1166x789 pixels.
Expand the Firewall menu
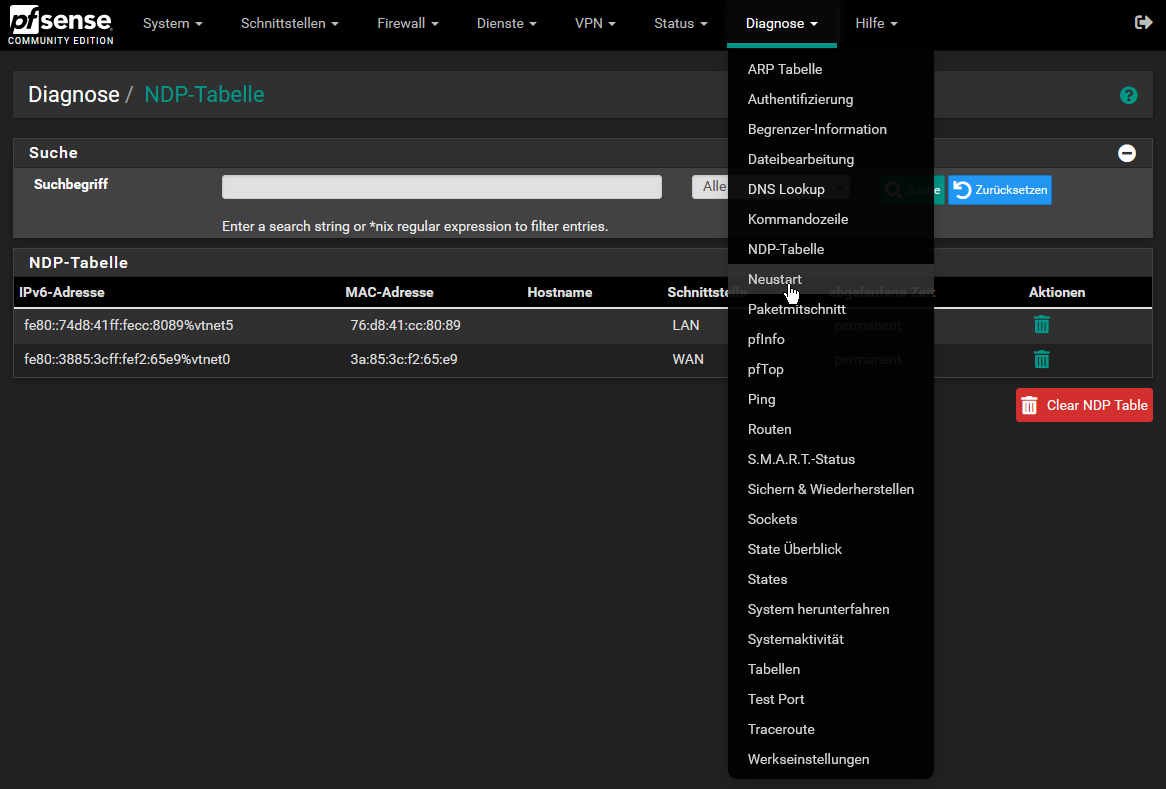click(x=407, y=24)
